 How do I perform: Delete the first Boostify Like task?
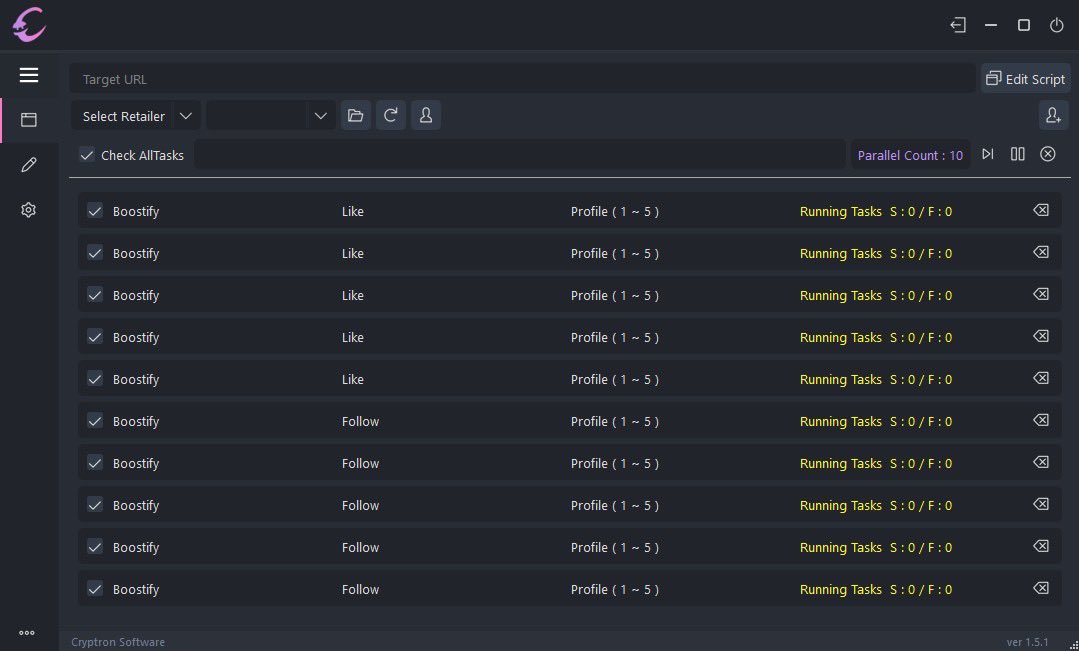tap(1041, 211)
